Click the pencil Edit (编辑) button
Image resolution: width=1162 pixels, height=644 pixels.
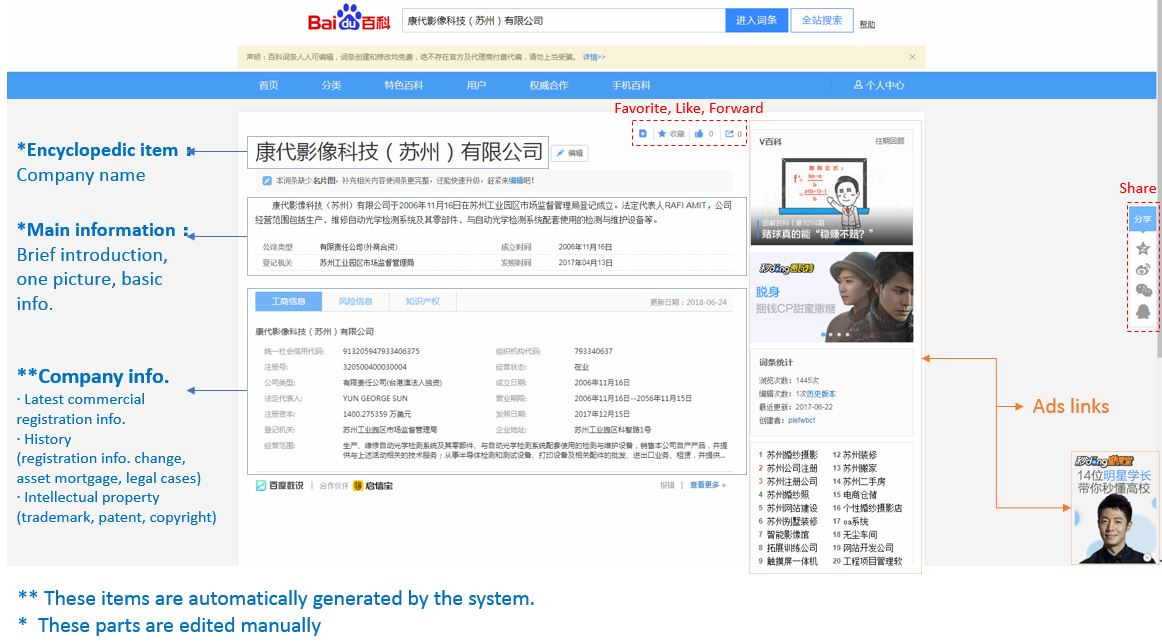[x=570, y=153]
